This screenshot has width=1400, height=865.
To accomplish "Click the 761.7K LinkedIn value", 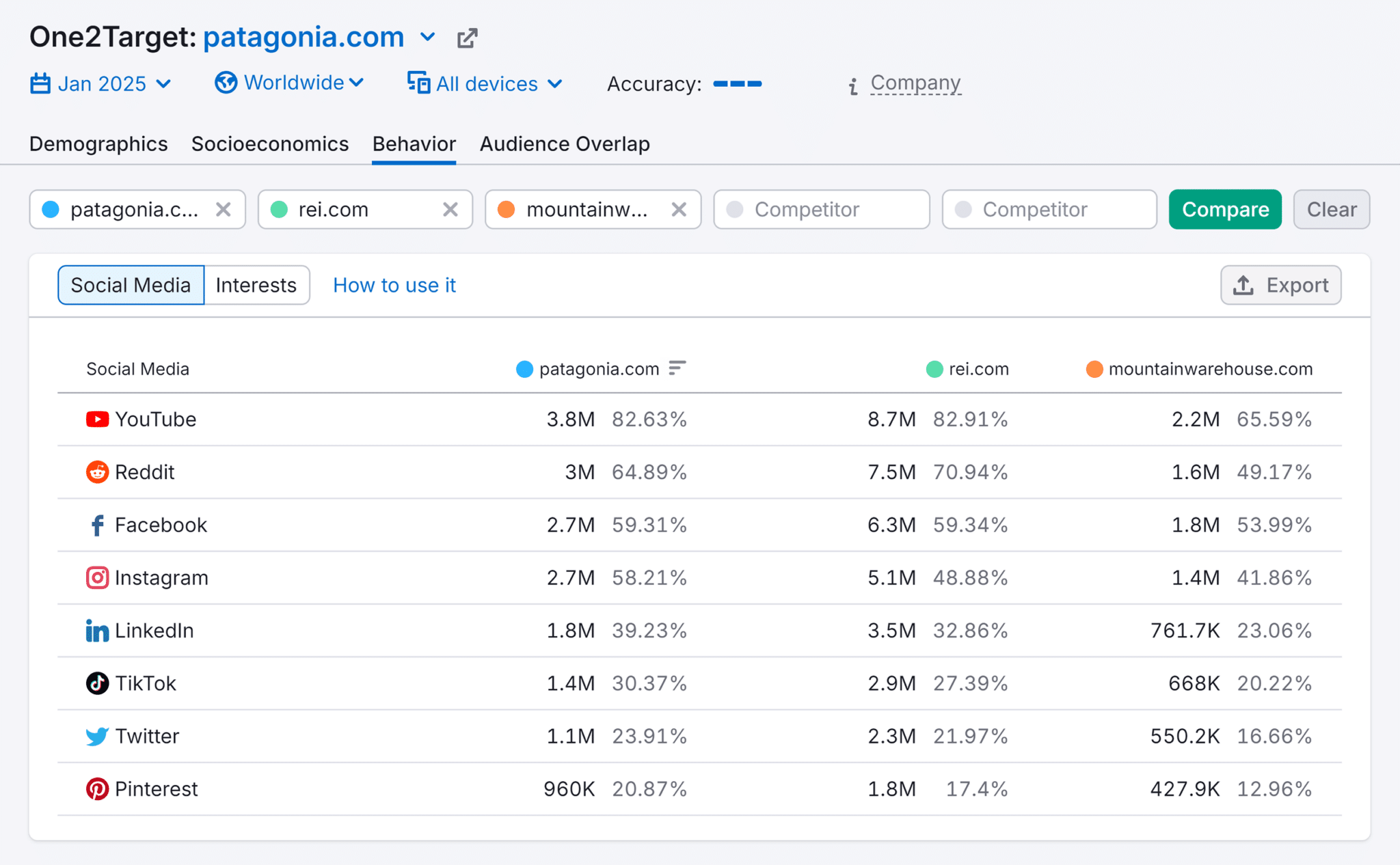I will coord(1185,630).
